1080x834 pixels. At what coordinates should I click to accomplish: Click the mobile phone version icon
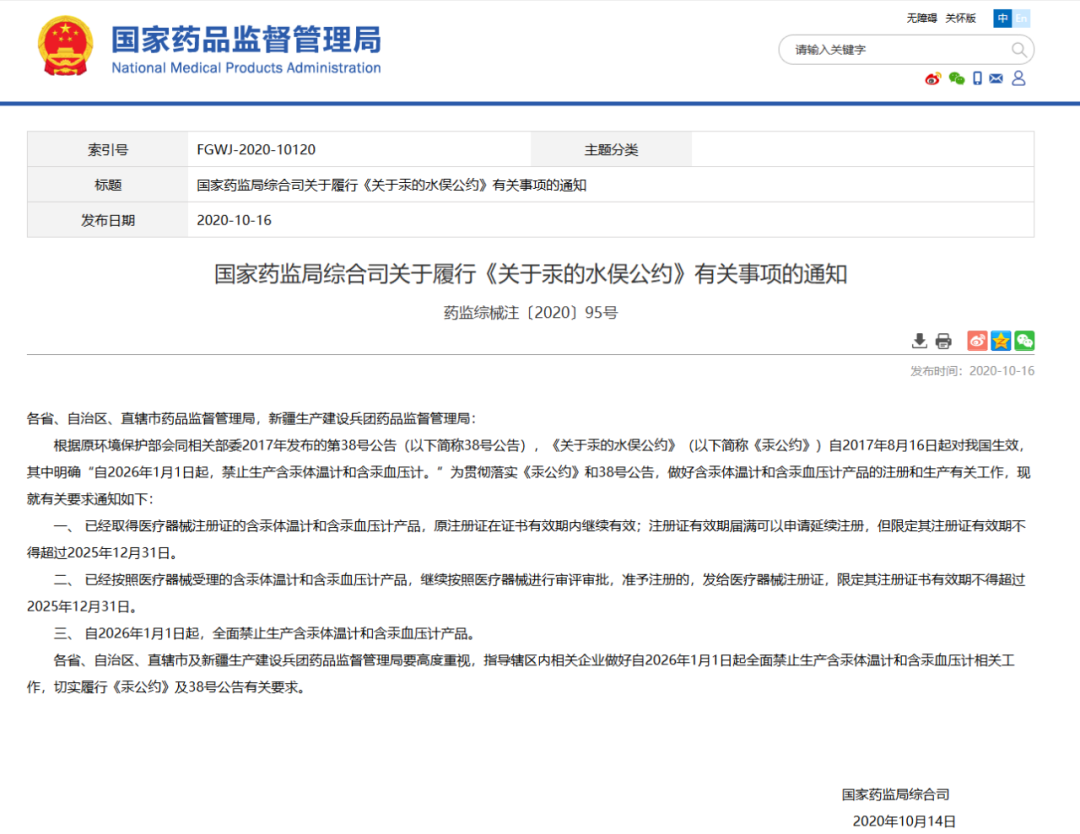977,79
